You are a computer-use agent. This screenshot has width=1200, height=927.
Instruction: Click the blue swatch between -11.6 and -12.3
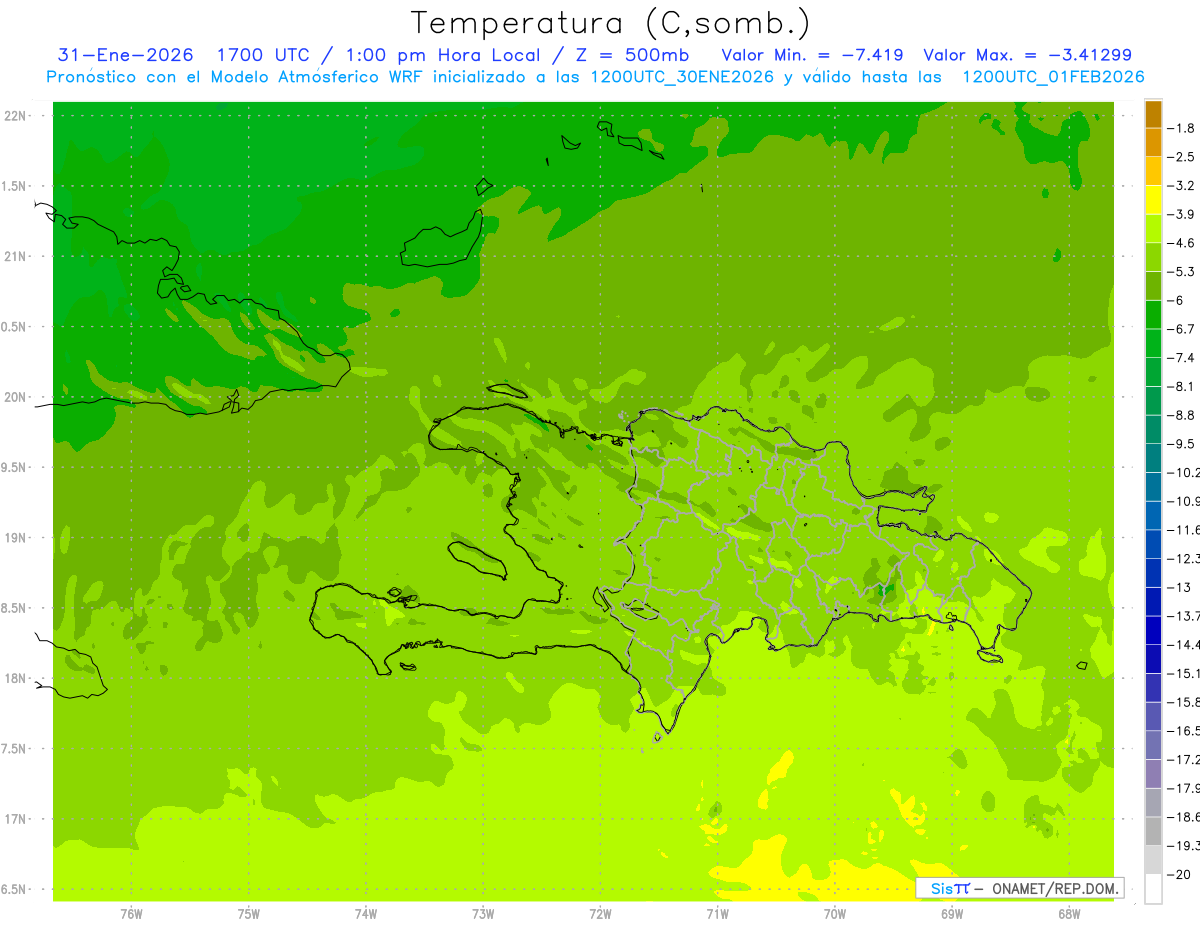coord(1153,544)
